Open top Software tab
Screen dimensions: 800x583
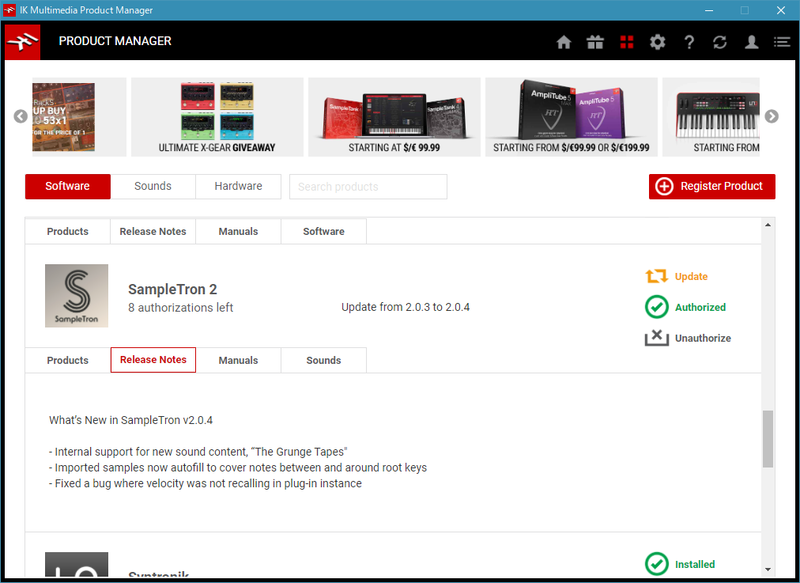pos(323,231)
